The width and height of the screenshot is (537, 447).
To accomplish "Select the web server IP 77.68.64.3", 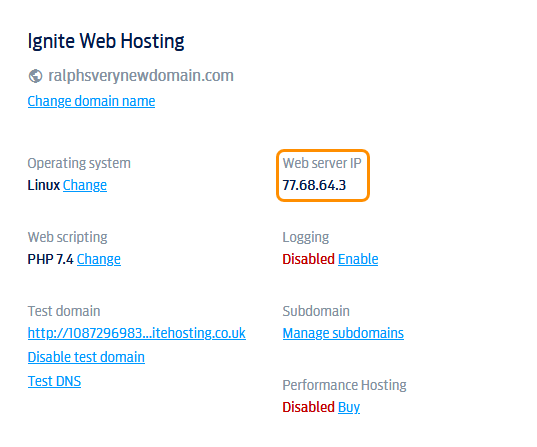I will [x=314, y=185].
